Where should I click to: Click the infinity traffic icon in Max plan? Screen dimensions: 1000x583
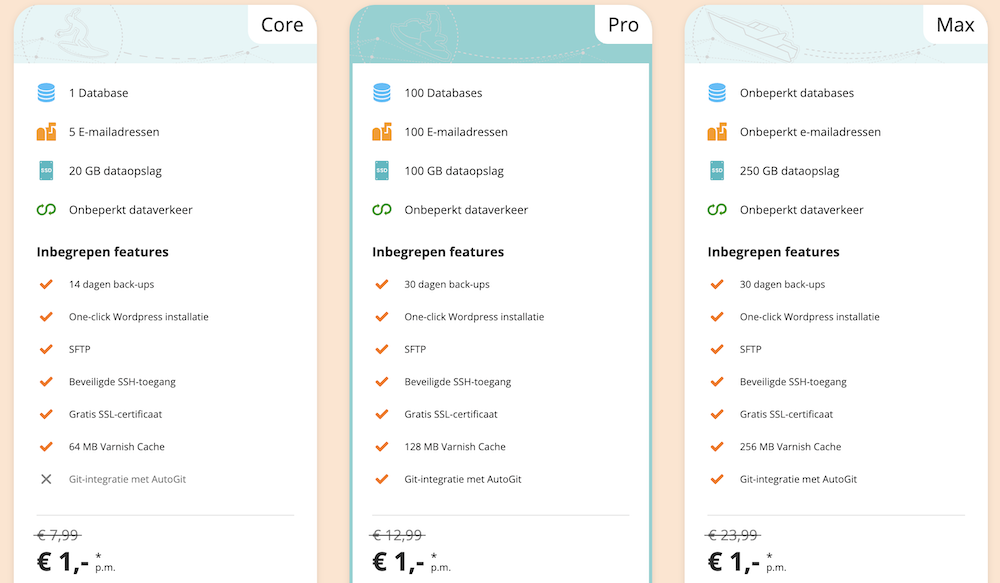[717, 210]
